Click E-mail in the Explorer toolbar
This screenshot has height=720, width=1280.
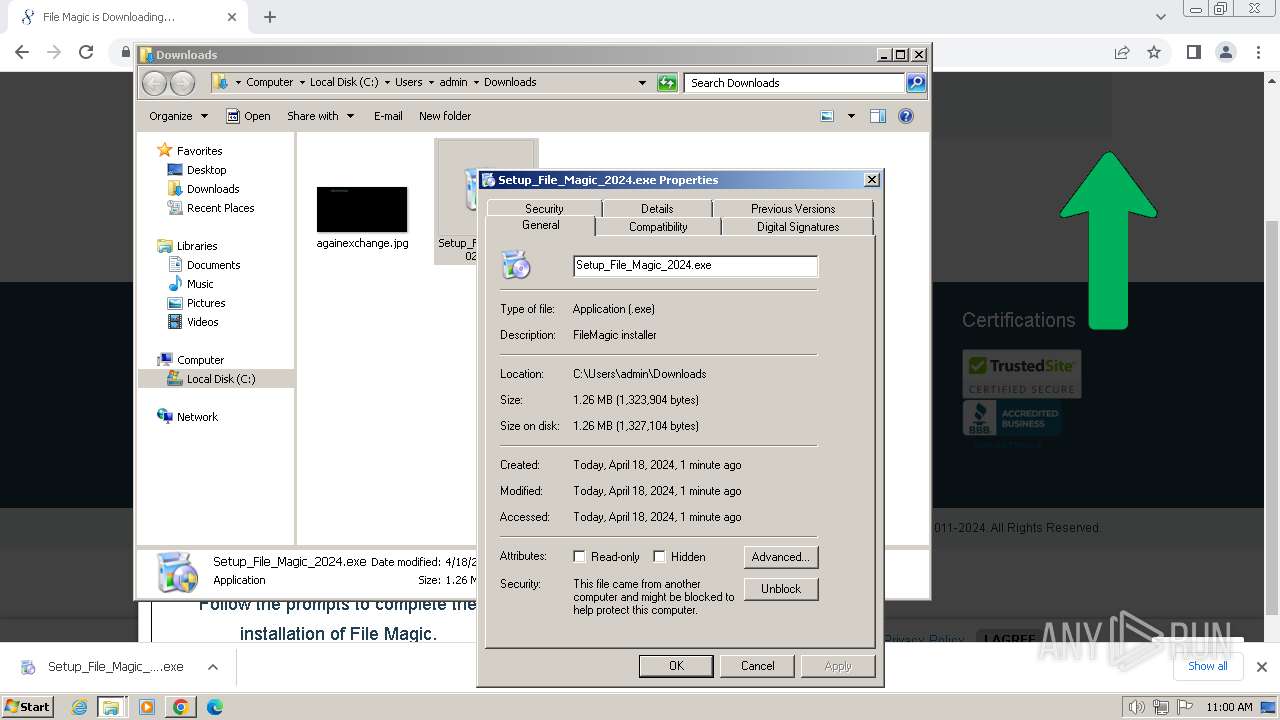pyautogui.click(x=388, y=116)
